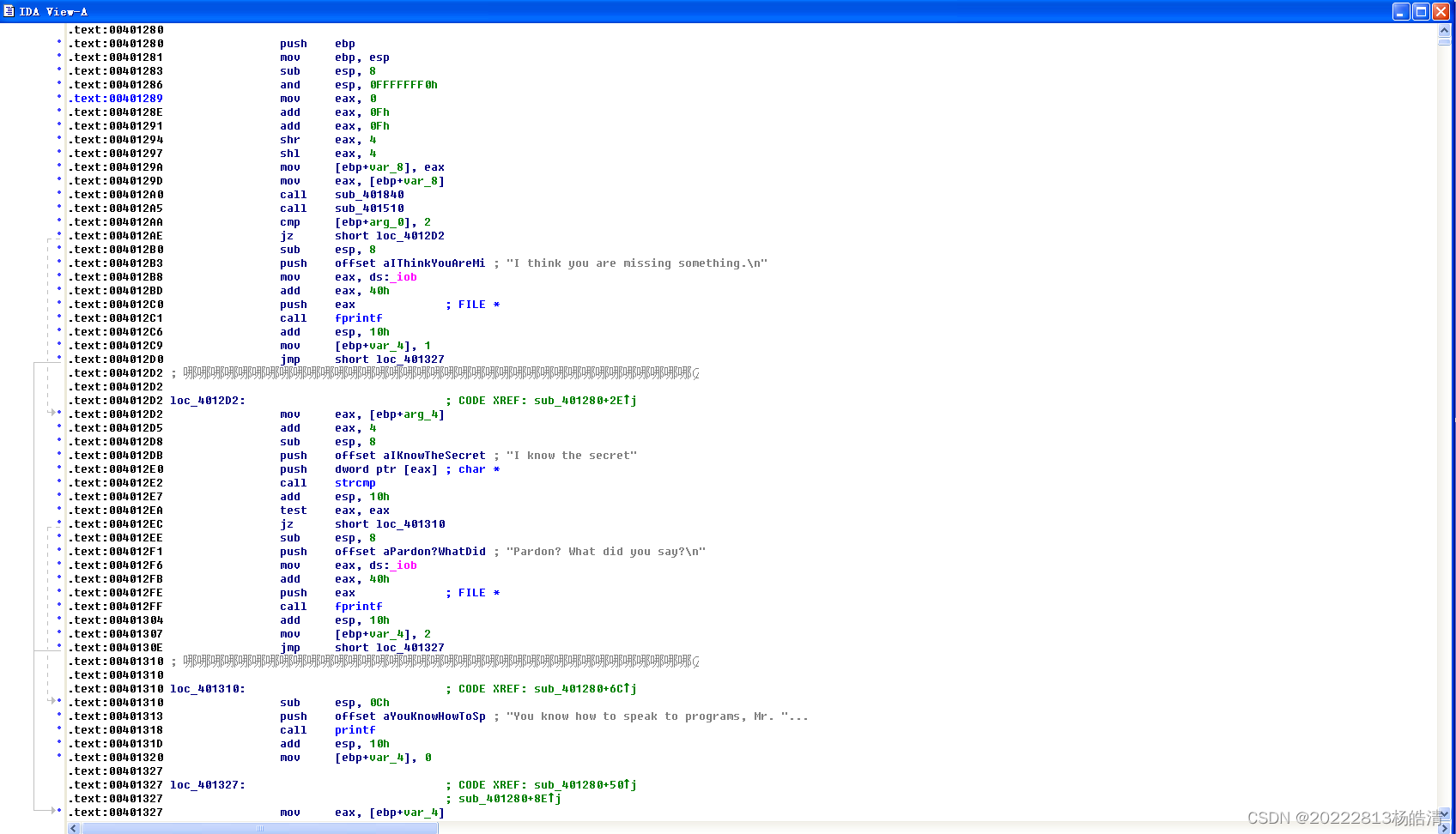Click the vertical scrollbar down arrow

coord(1444,813)
